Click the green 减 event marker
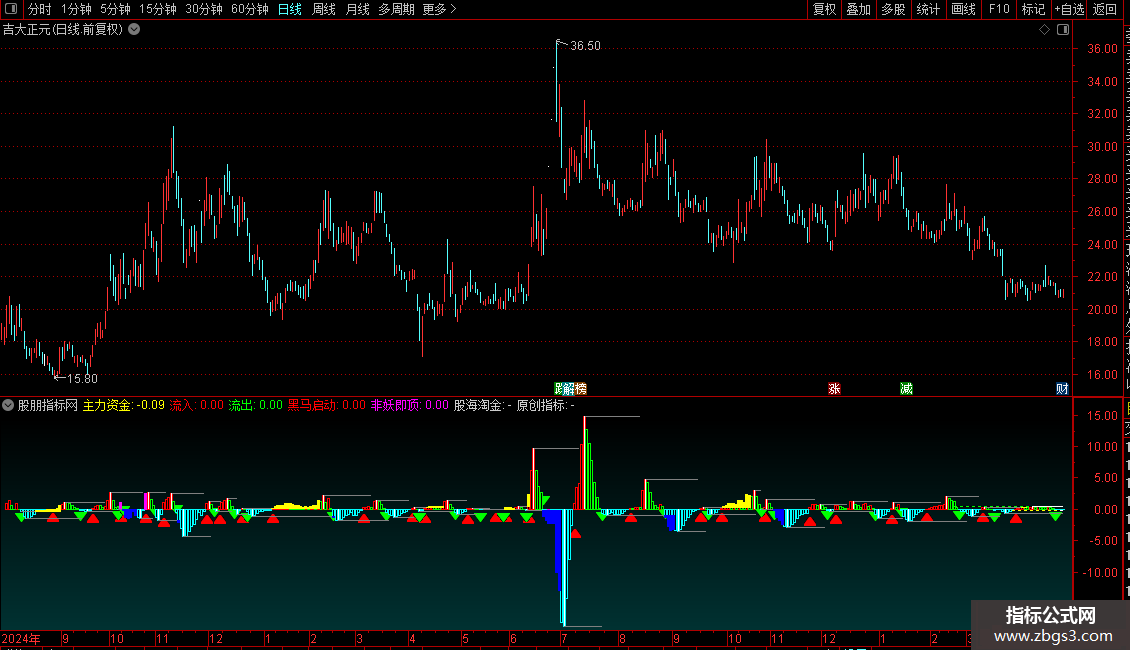 coord(907,389)
